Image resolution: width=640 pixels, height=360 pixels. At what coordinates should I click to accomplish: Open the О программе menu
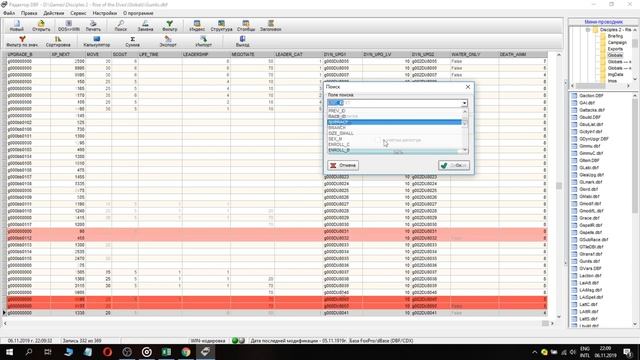[x=138, y=13]
